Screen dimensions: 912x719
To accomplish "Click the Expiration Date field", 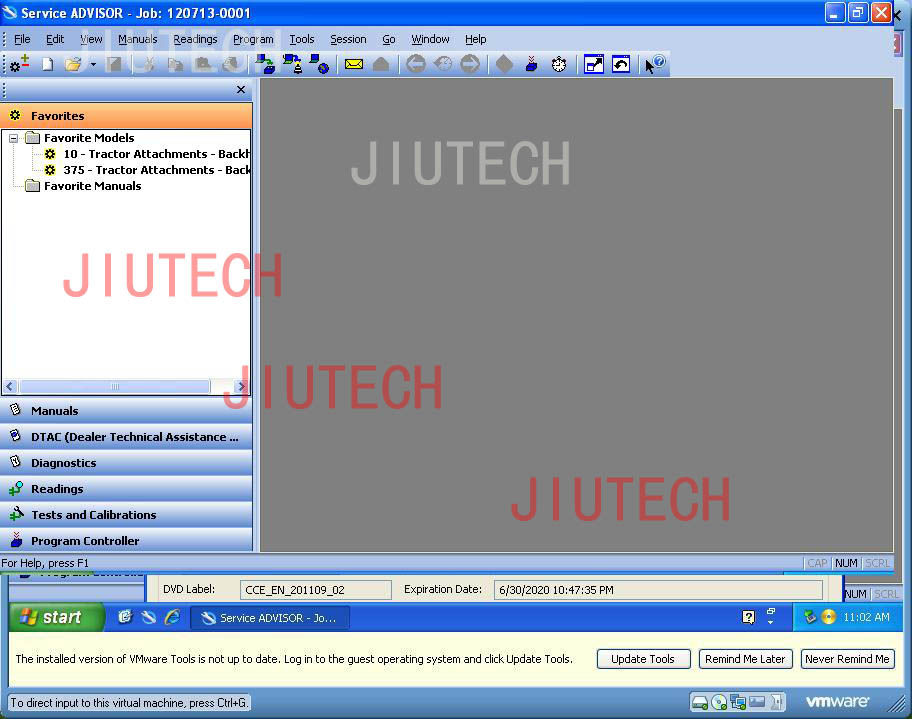I will [658, 590].
